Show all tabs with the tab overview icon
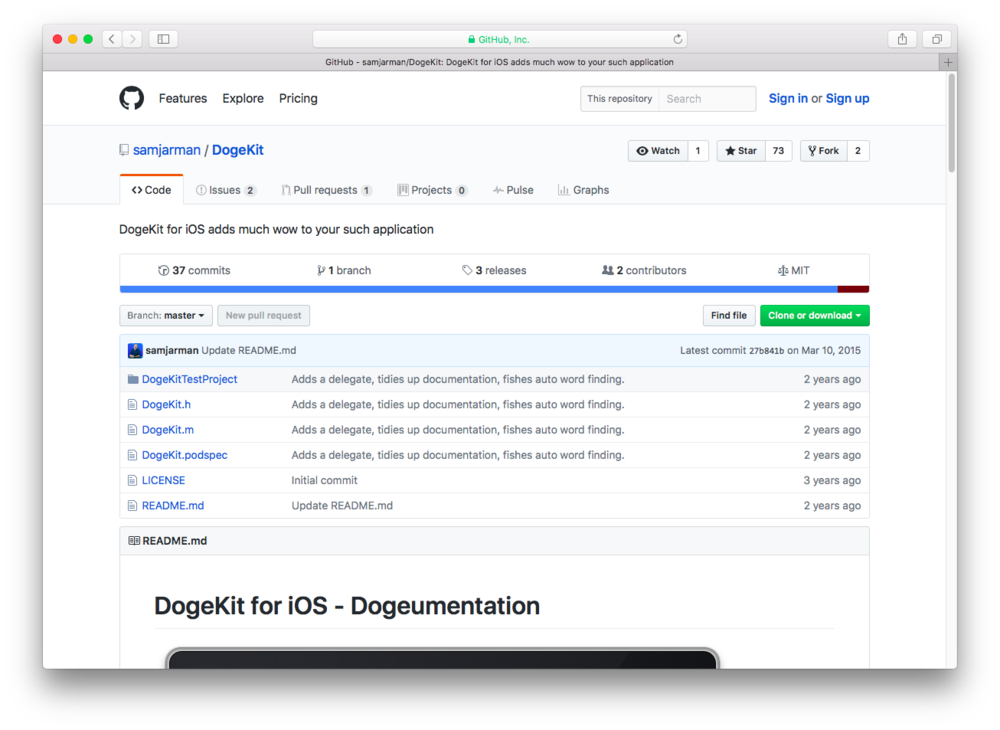 (x=937, y=39)
